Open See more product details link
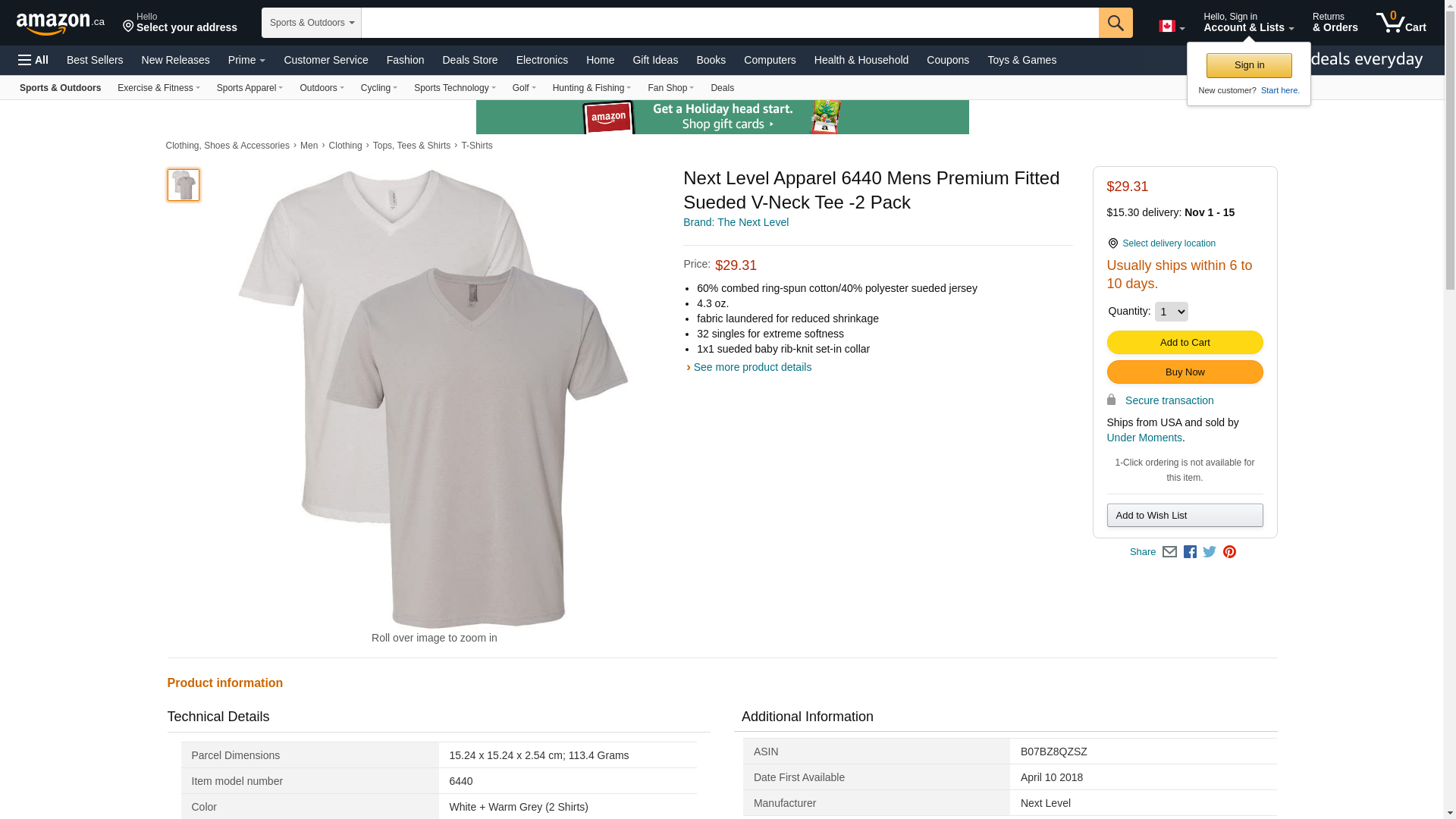This screenshot has width=1456, height=819. (752, 367)
